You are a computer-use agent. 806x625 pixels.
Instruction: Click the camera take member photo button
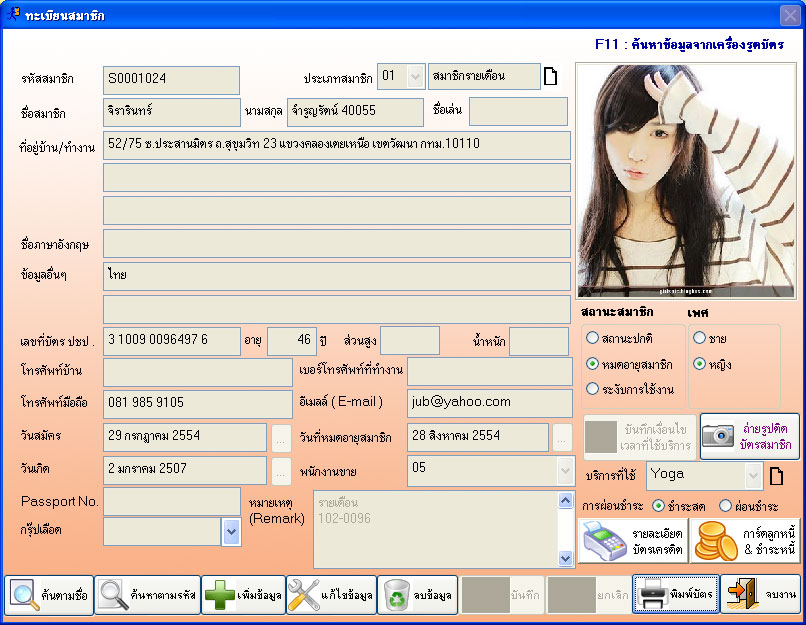point(750,437)
